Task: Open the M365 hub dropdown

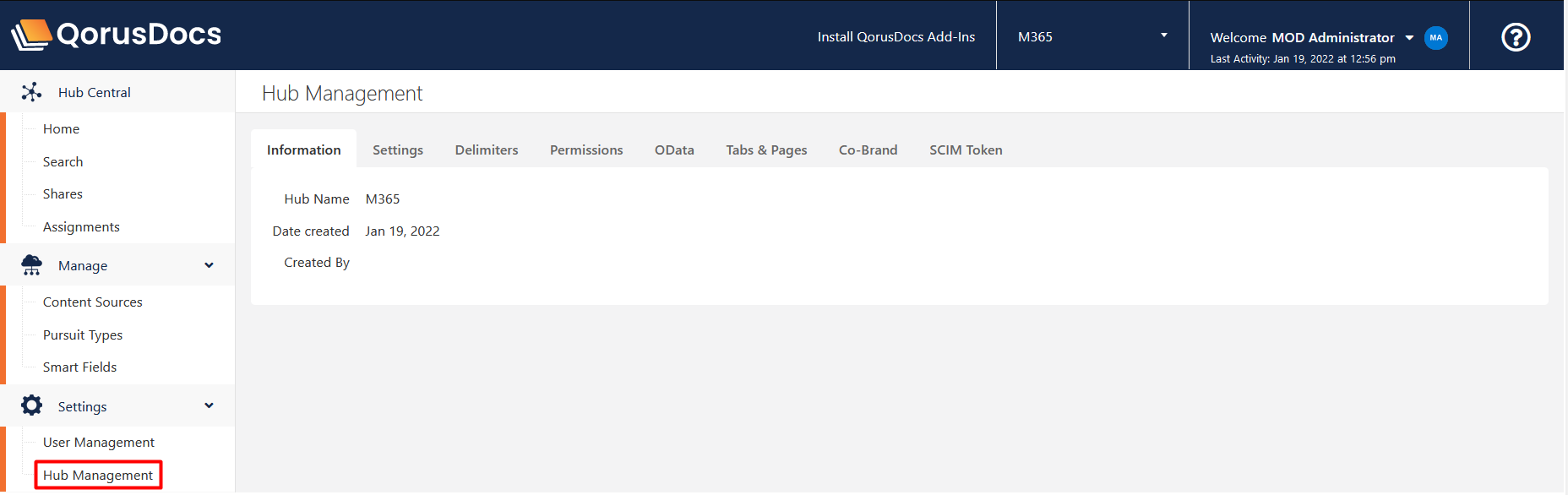Action: 1092,36
